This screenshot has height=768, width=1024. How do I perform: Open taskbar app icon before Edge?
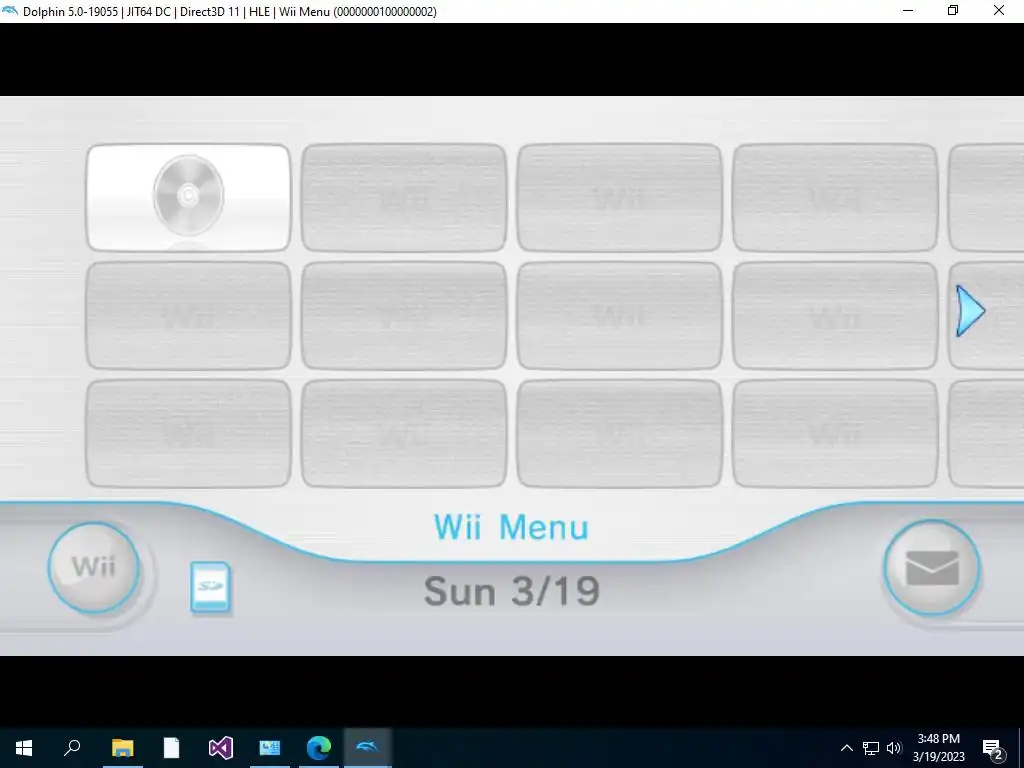[x=270, y=747]
